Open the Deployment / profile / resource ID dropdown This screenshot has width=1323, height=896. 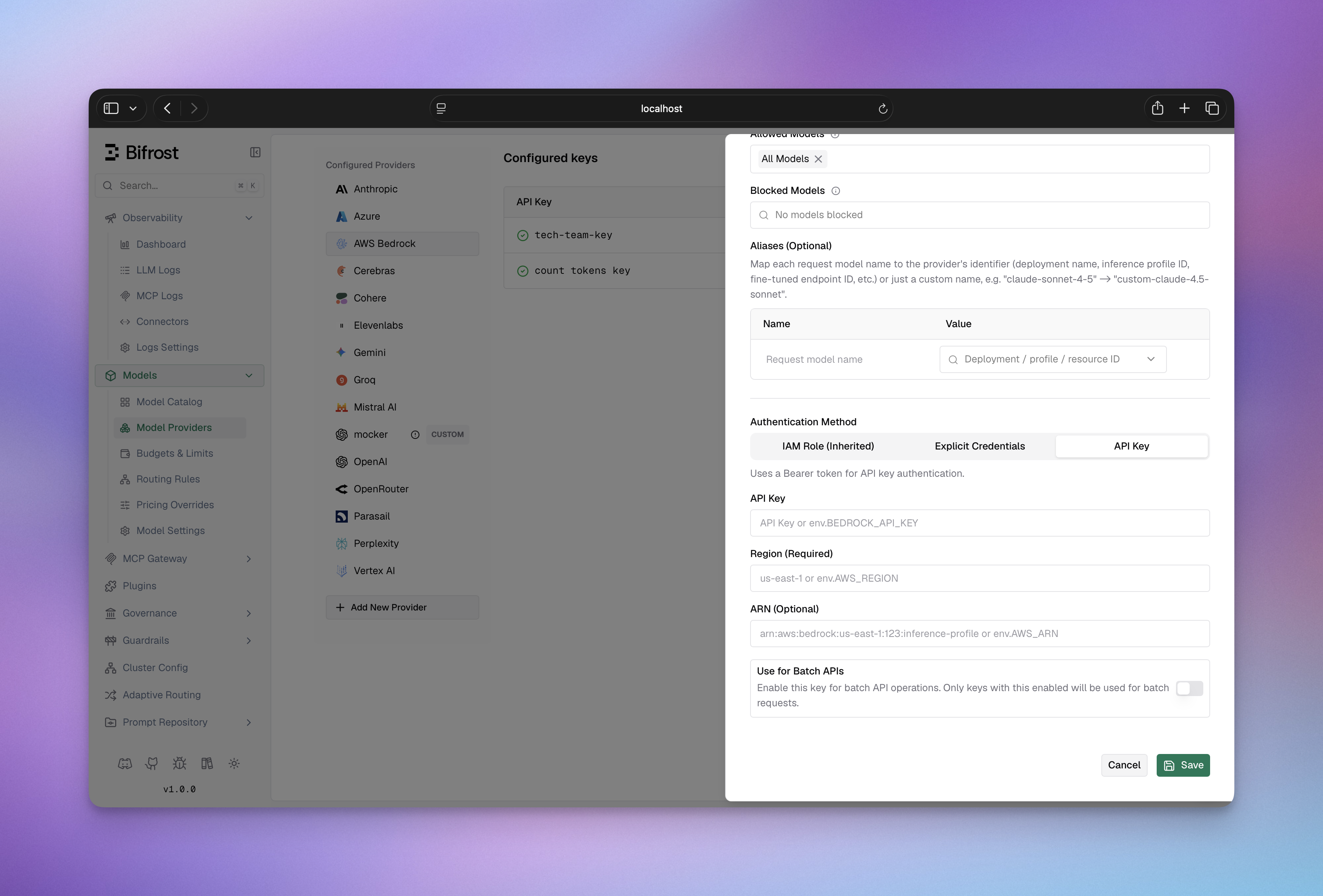(1052, 359)
